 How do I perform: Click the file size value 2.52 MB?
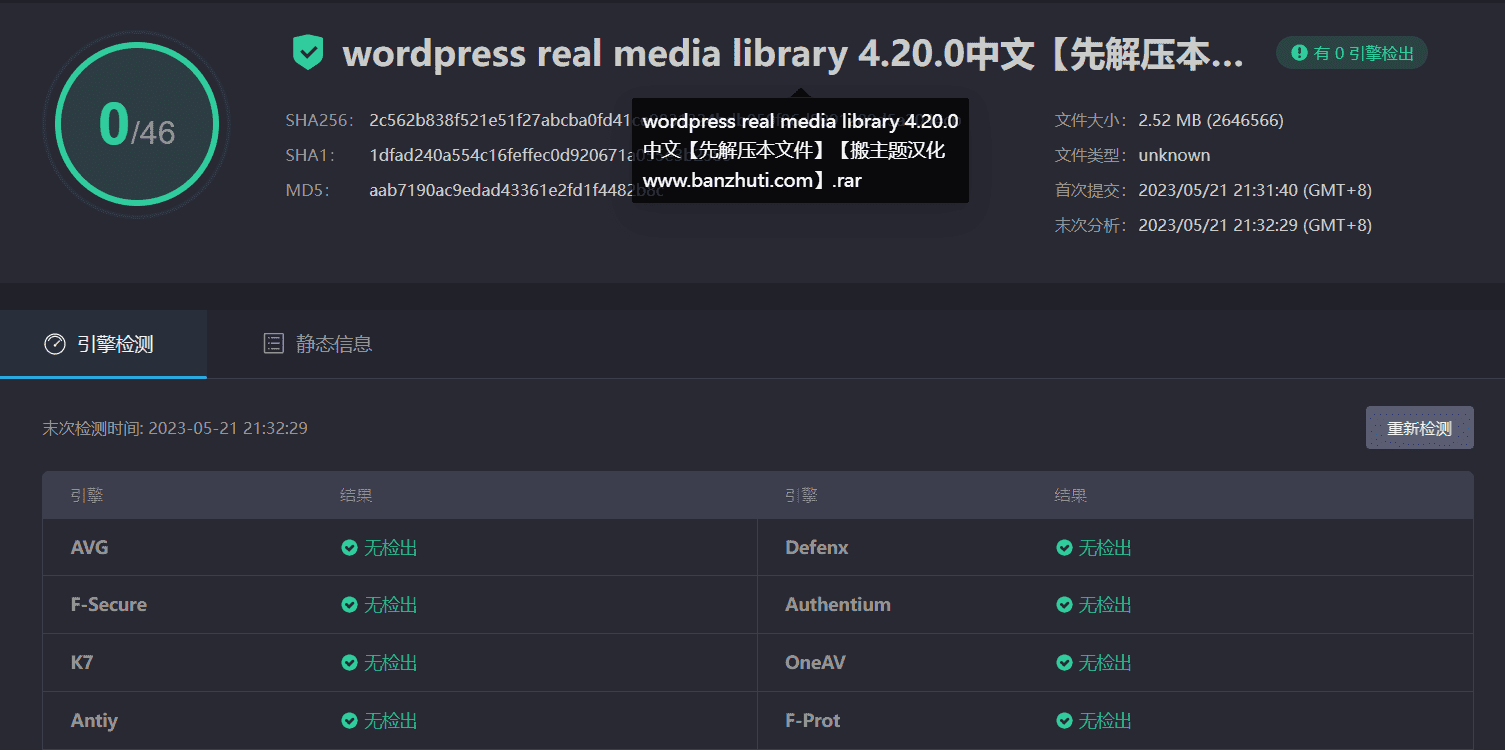[1211, 120]
